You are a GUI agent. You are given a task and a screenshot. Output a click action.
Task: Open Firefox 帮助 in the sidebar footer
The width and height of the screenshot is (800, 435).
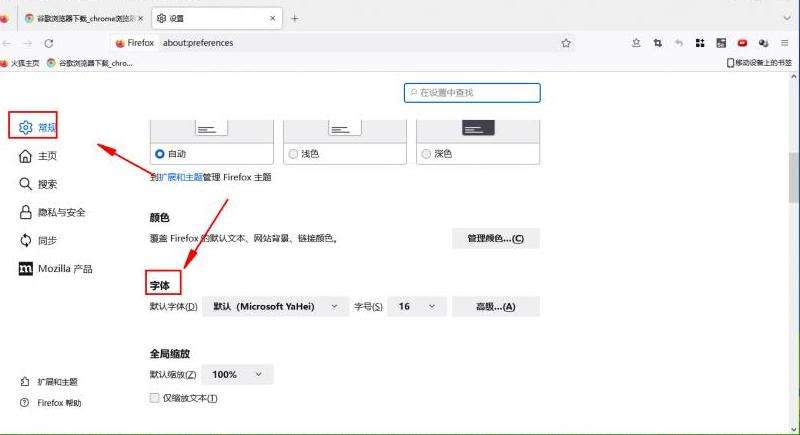click(x=51, y=402)
